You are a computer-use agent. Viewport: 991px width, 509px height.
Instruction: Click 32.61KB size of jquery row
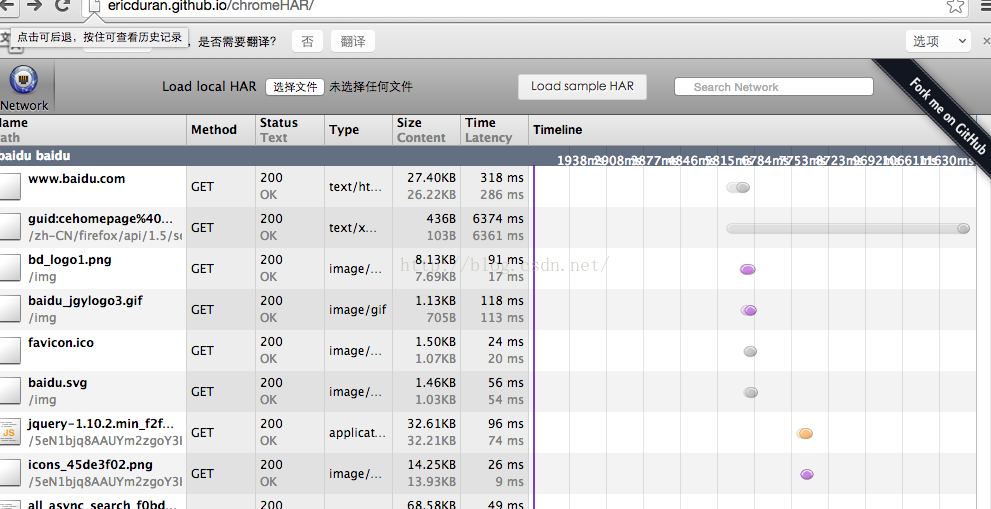click(x=432, y=424)
